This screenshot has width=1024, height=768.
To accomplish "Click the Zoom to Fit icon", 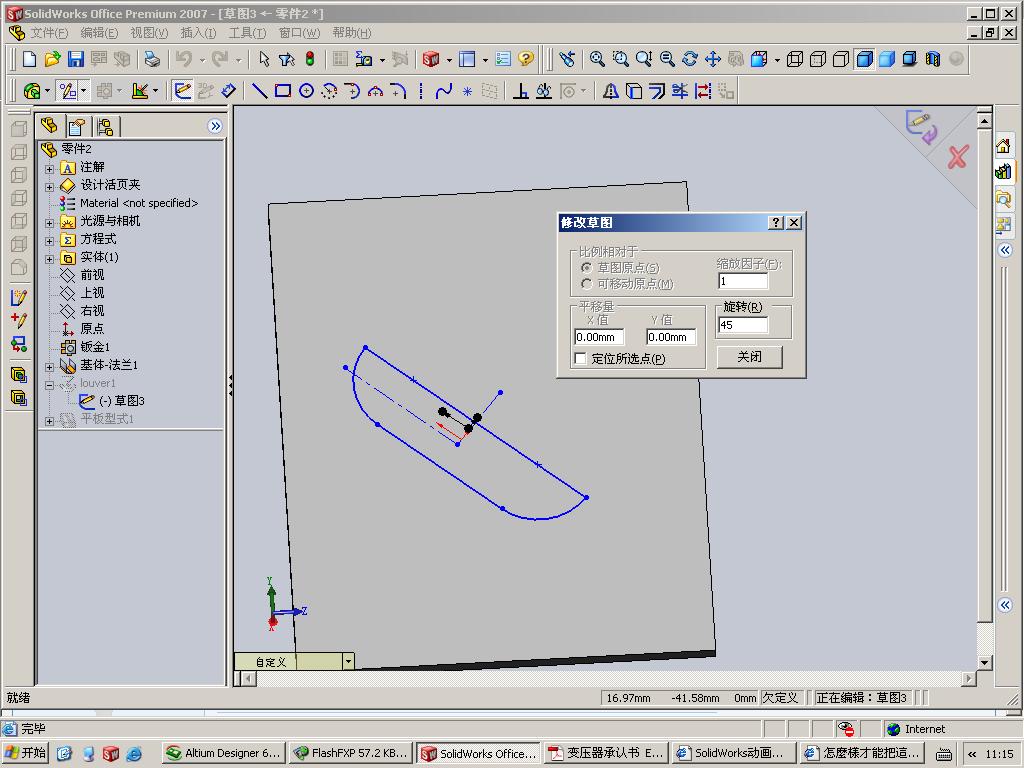I will [597, 59].
